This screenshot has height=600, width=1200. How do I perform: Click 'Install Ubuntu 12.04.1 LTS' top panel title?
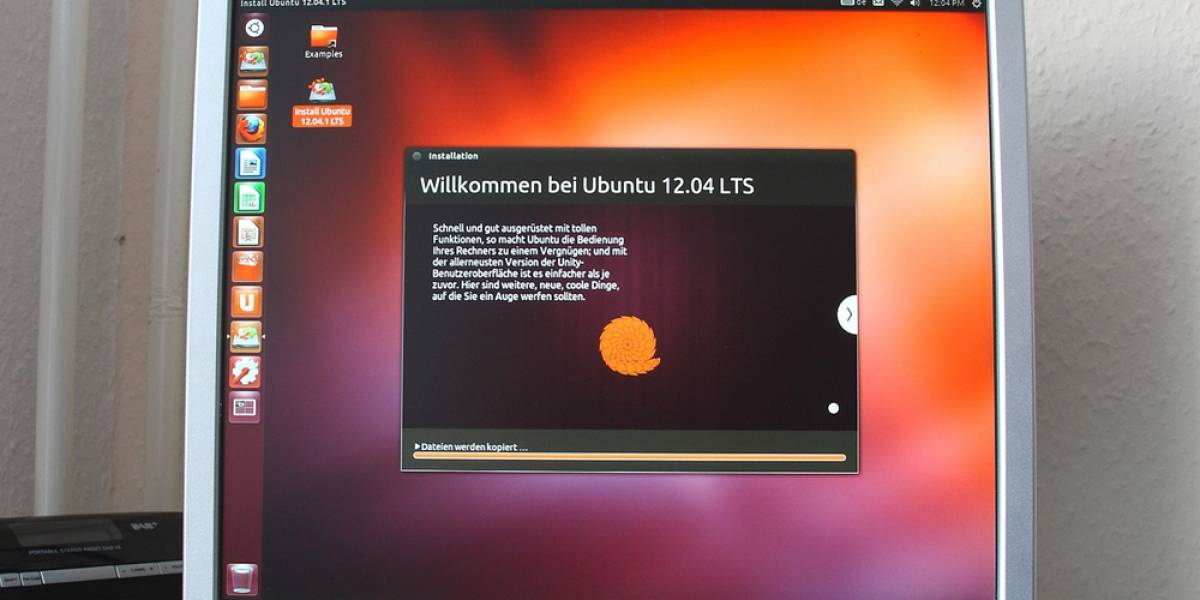(x=293, y=4)
